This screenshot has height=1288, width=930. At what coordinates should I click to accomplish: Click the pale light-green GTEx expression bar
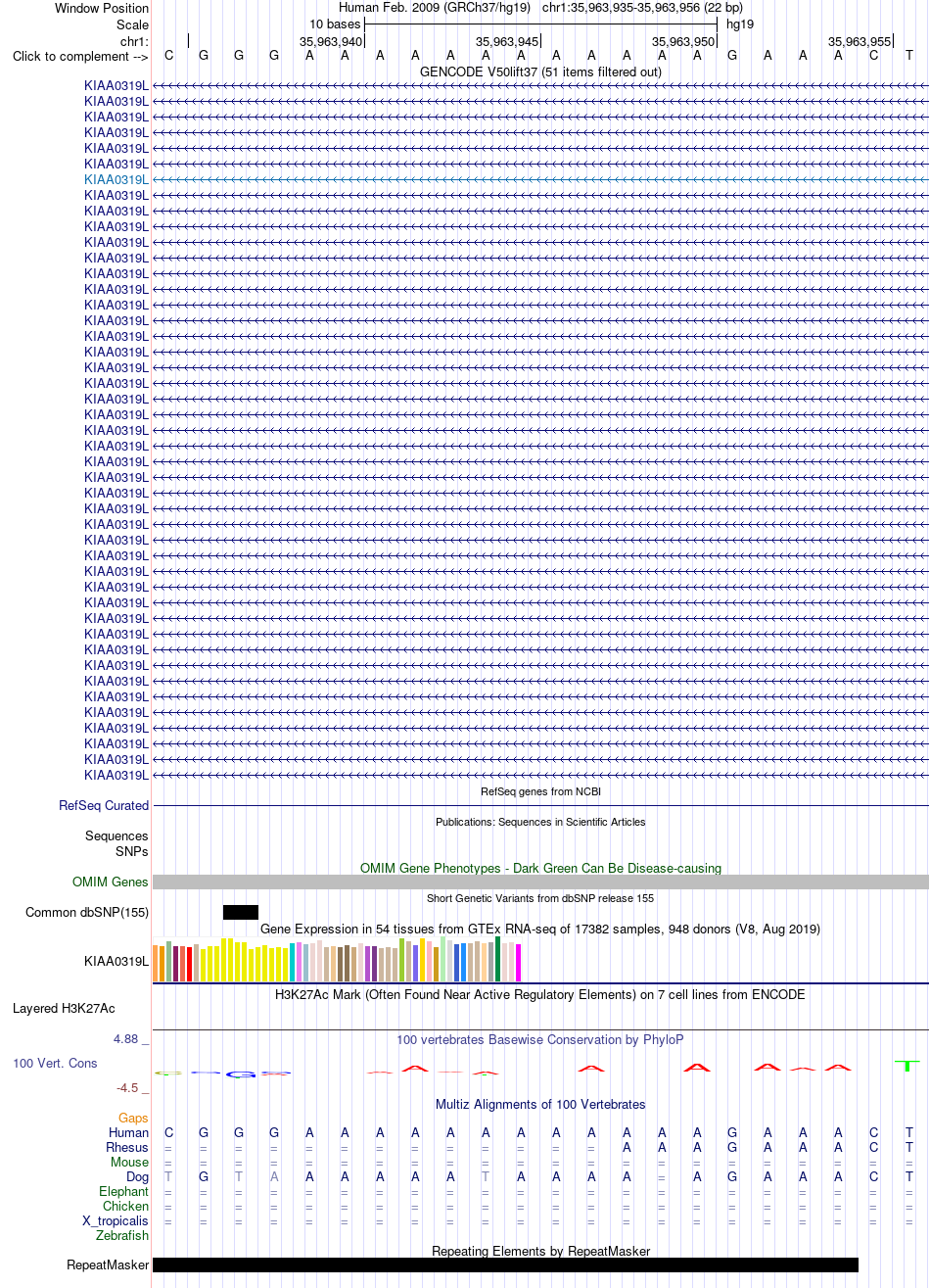click(443, 959)
